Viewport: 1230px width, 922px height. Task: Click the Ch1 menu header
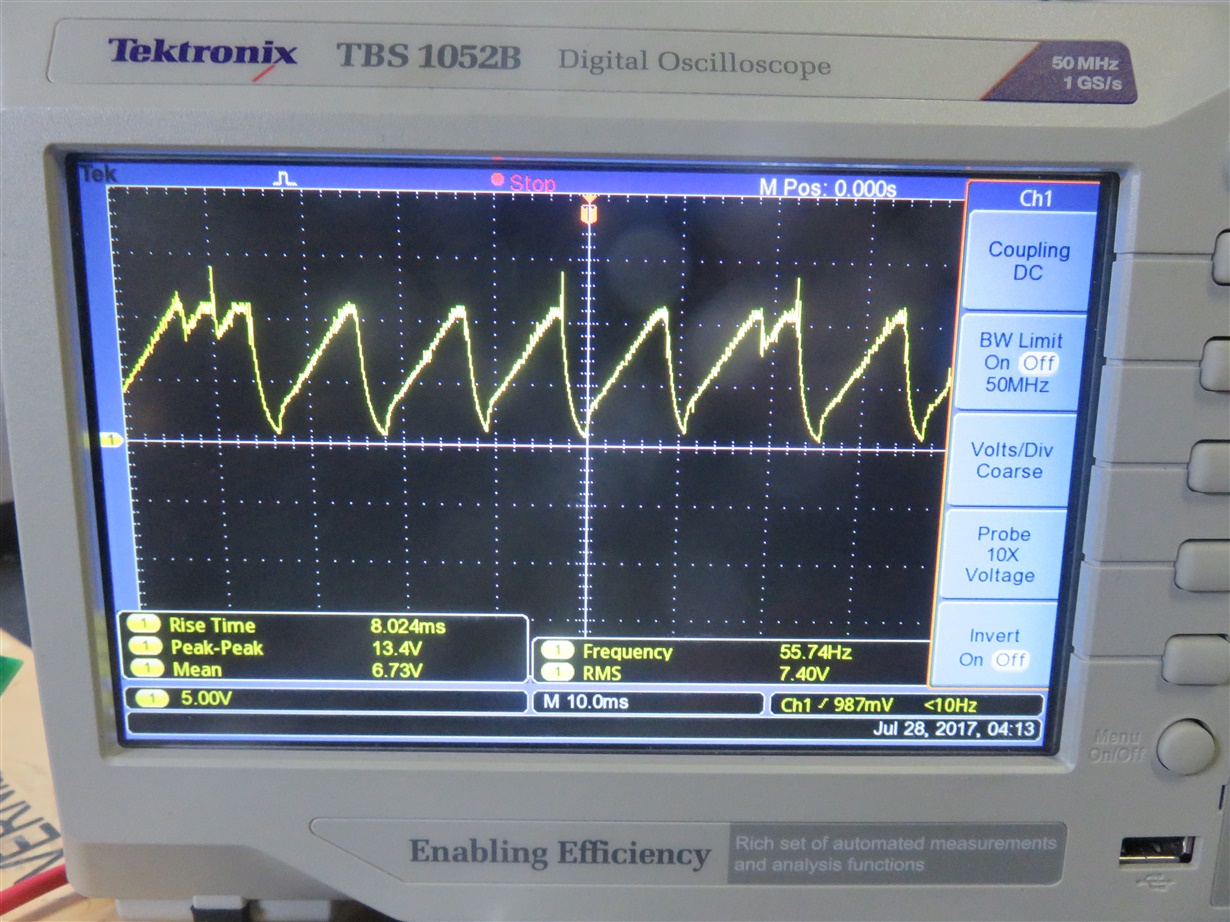click(1036, 199)
